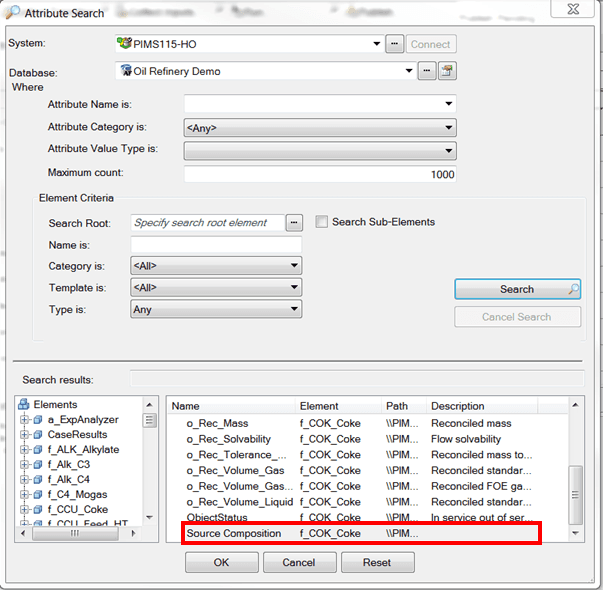Click the element Name is field
Image resolution: width=603 pixels, height=590 pixels.
pos(216,245)
